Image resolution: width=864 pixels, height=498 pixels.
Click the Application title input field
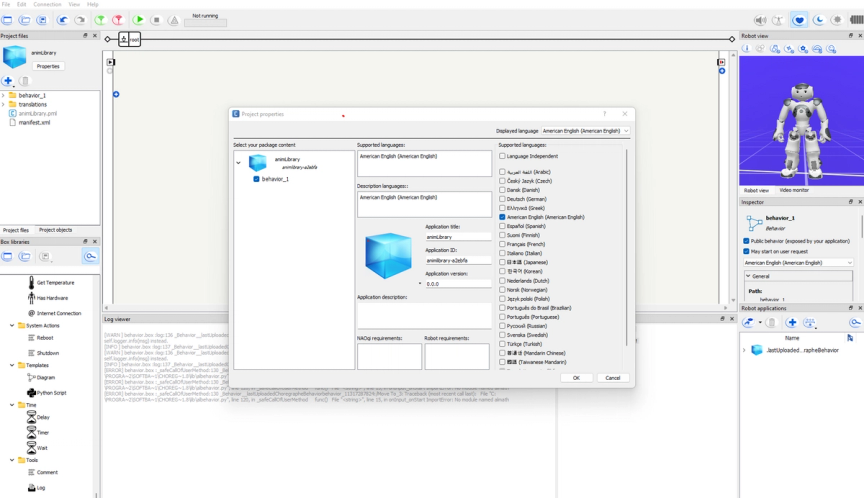(x=458, y=237)
